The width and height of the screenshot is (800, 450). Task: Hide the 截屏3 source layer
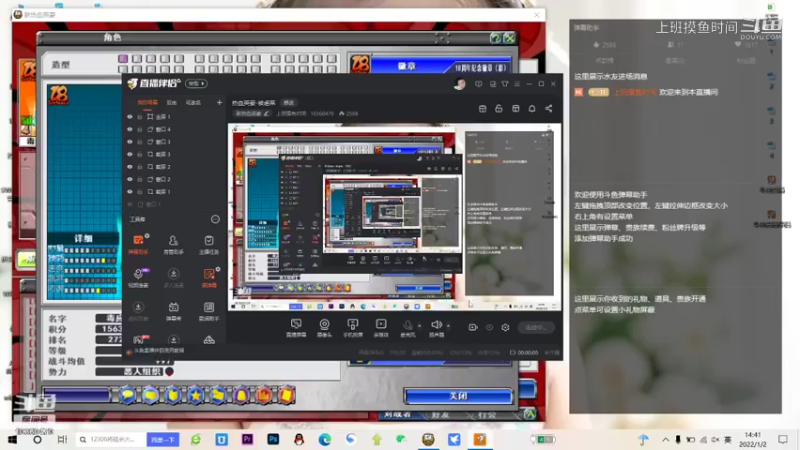point(130,154)
